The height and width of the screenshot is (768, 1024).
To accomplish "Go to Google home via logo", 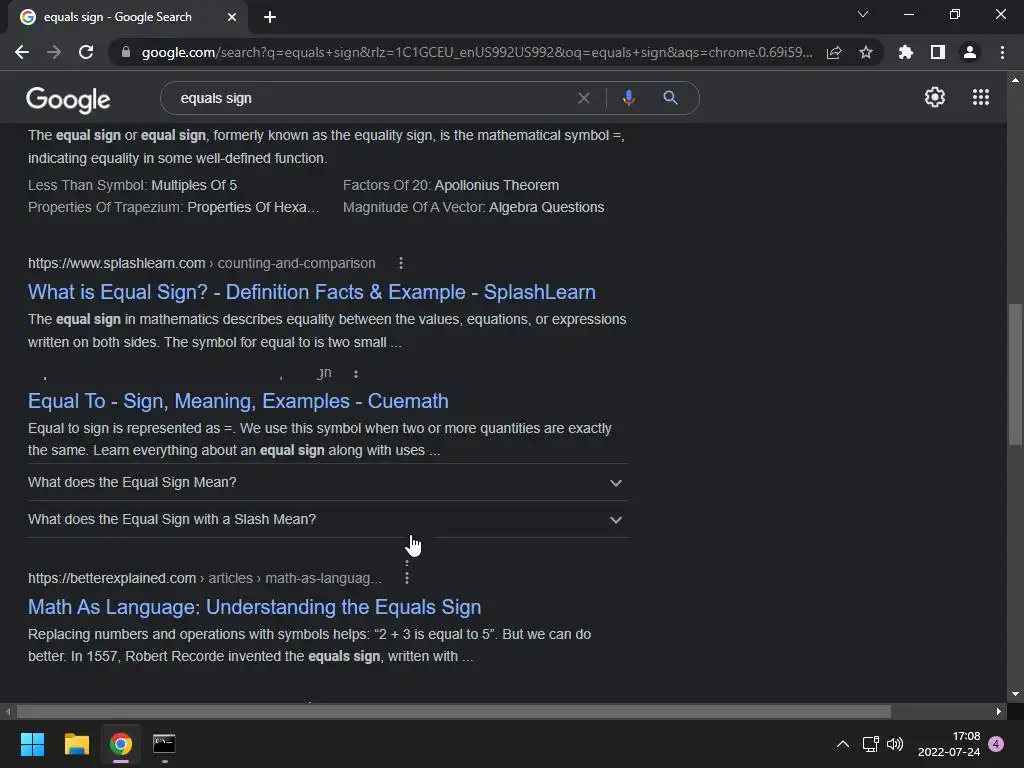I will click(x=68, y=99).
